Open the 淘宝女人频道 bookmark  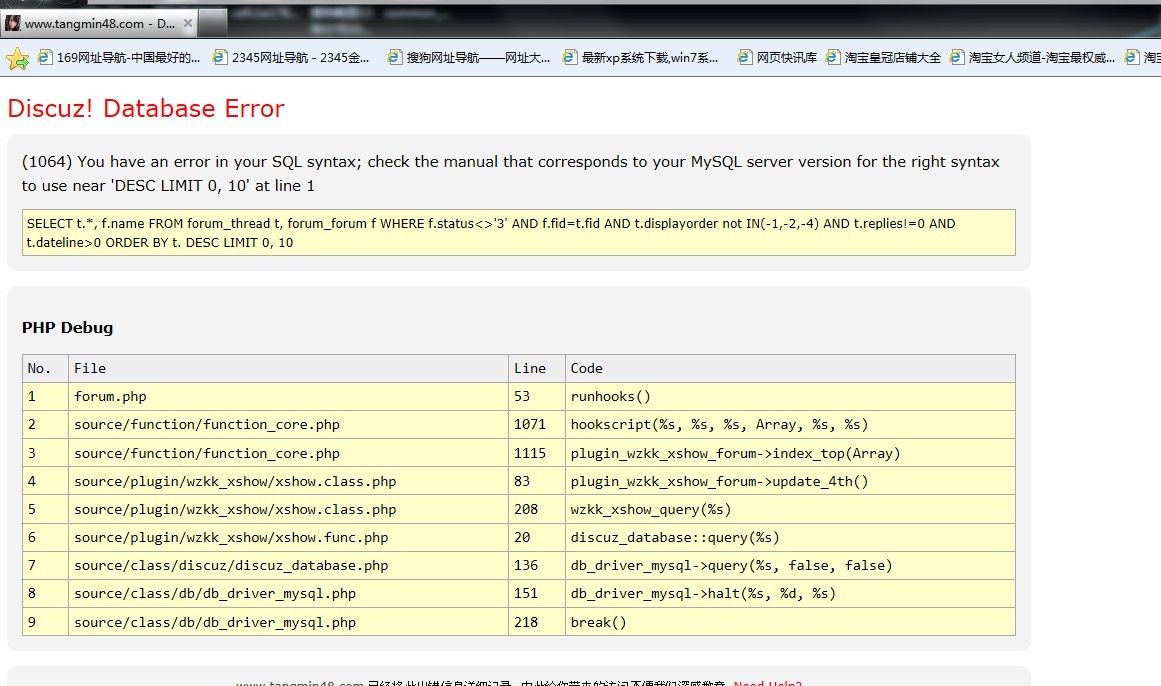coord(1032,57)
